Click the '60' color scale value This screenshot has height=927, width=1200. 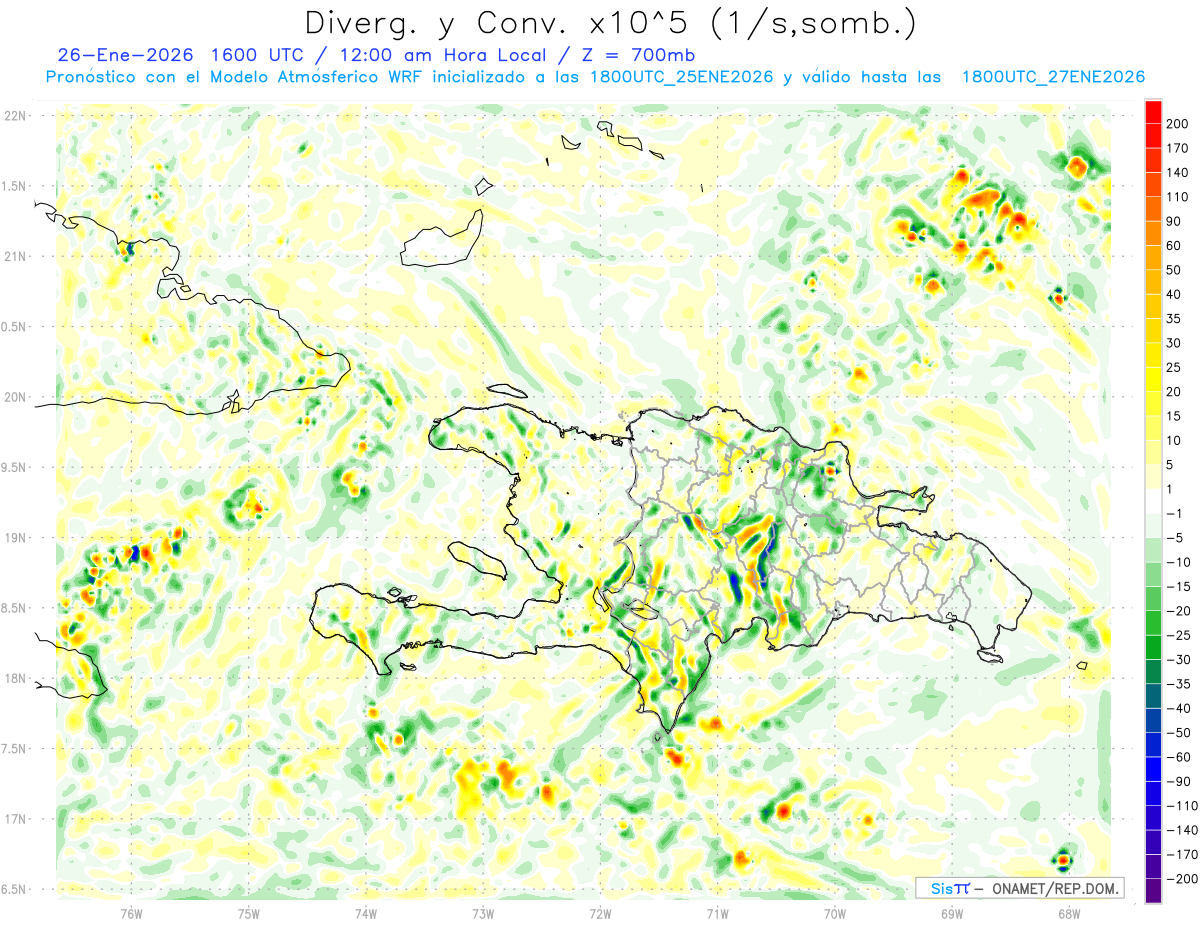coord(1175,246)
